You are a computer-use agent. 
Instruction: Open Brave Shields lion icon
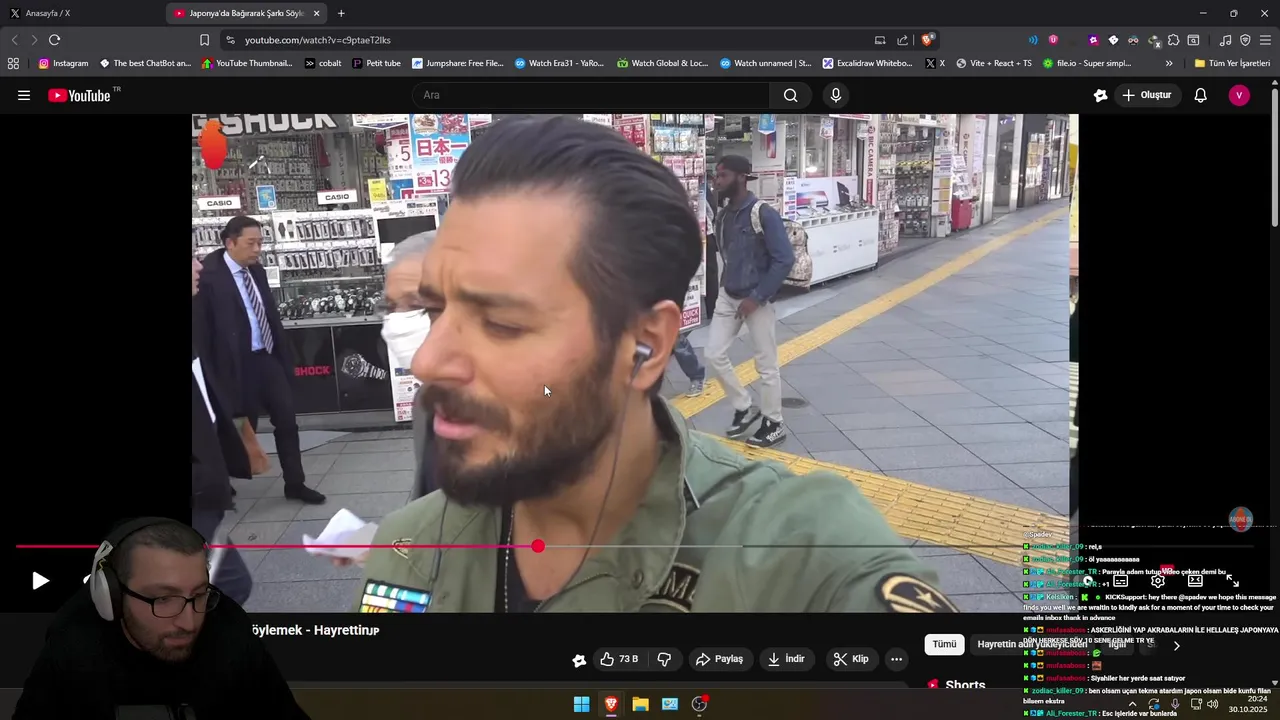tap(928, 40)
